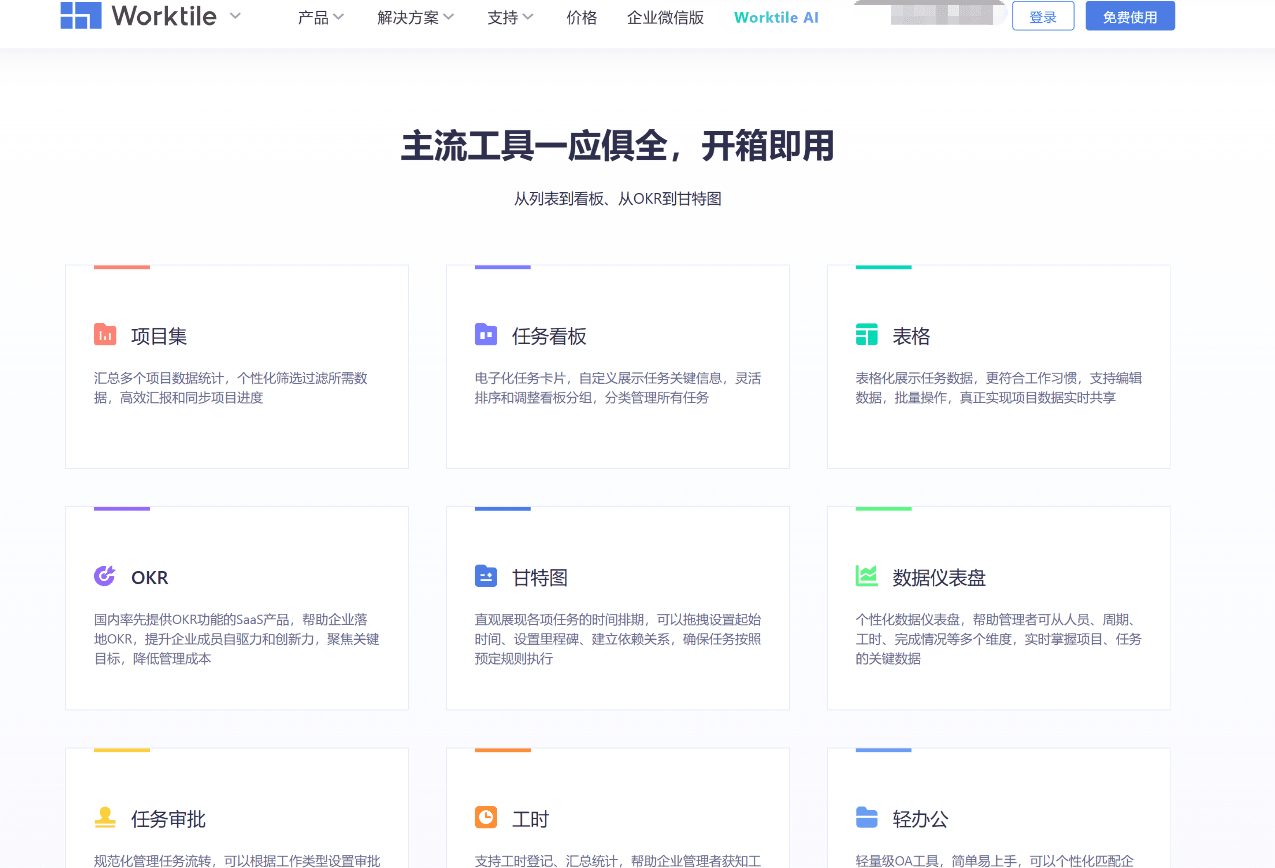1275x868 pixels.
Task: Select the OKR card title
Action: [x=150, y=578]
